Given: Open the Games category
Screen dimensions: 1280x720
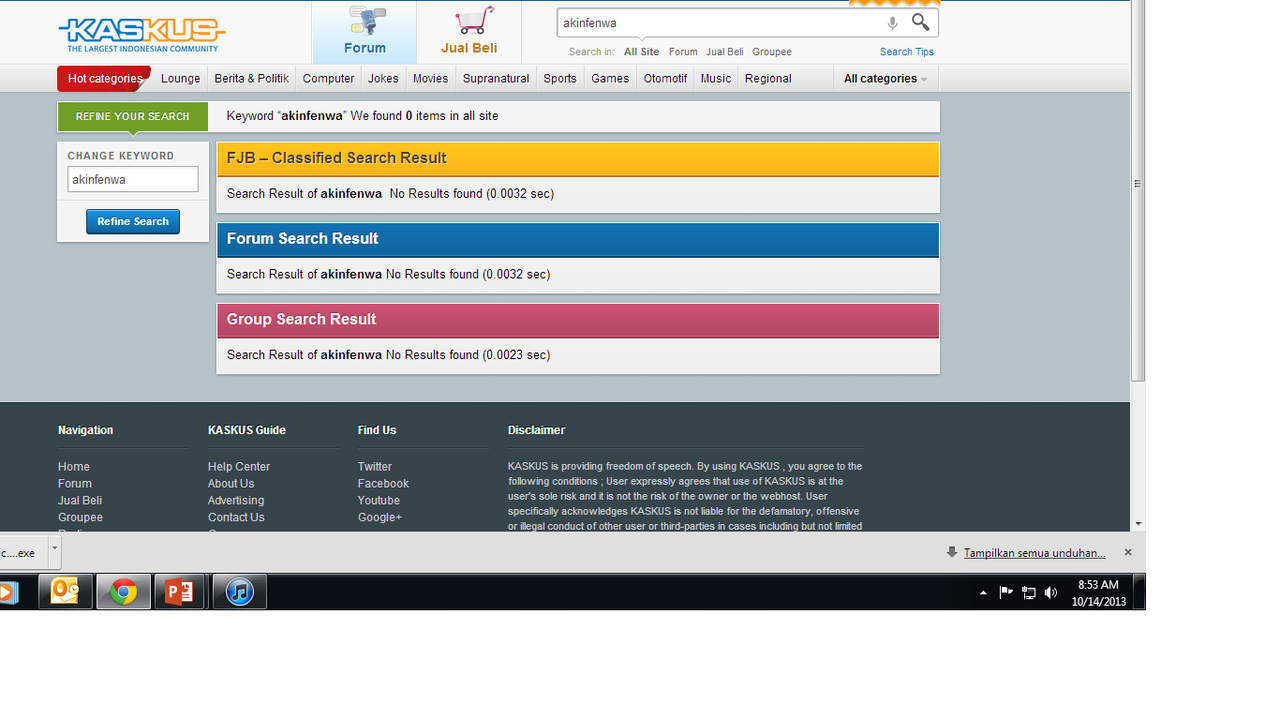Looking at the screenshot, I should point(610,79).
